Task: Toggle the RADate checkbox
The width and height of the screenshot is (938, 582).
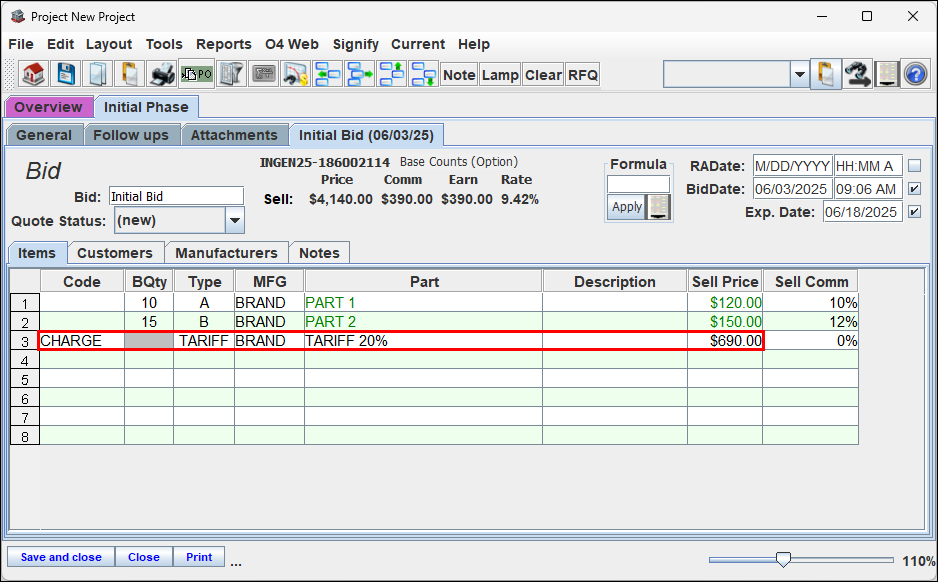Action: 914,166
